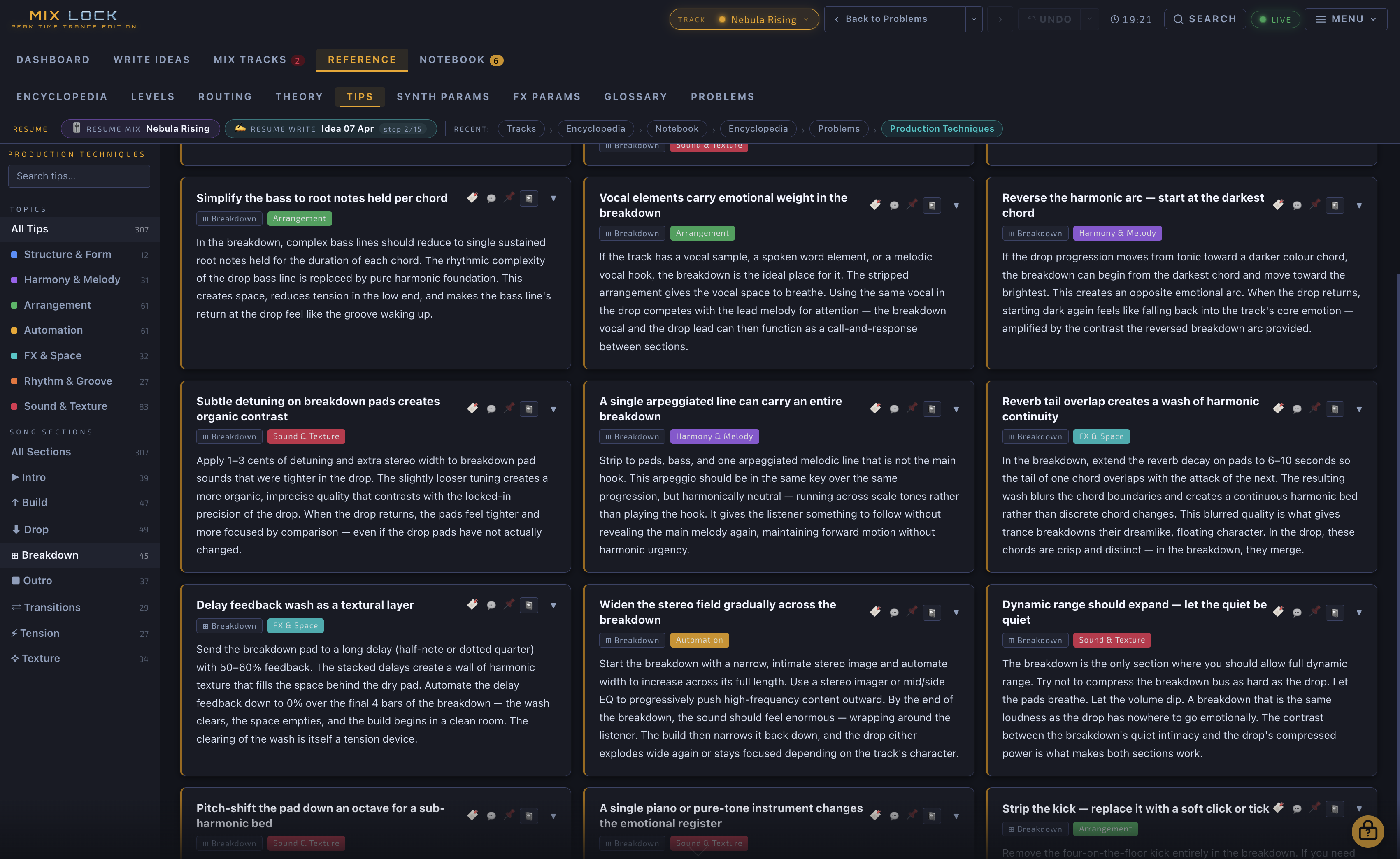Click the notebook icon on the Vocal elements card
The image size is (1400, 859).
click(932, 206)
